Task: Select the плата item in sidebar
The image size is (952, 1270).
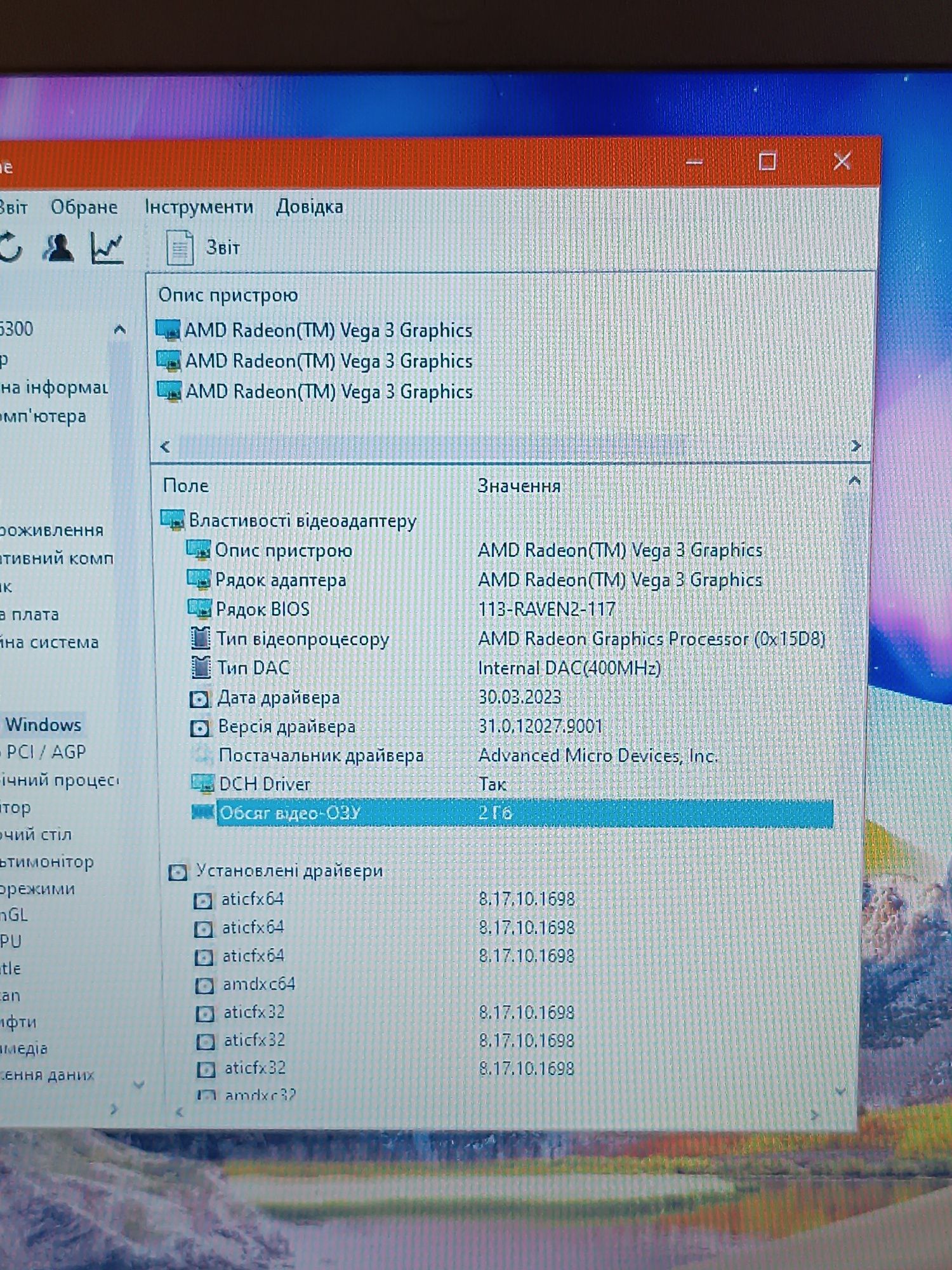Action: point(30,615)
